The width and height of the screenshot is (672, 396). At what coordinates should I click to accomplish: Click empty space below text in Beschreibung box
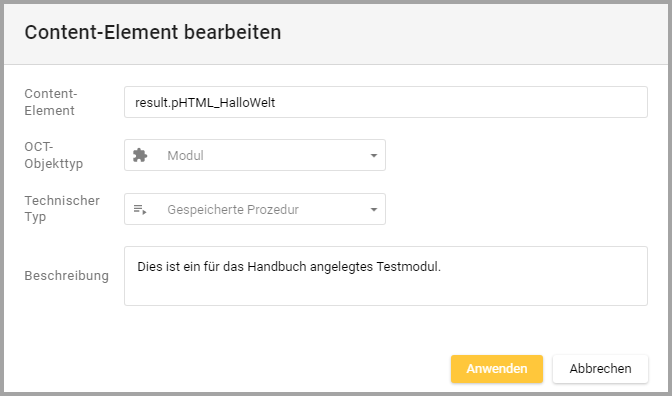386,291
